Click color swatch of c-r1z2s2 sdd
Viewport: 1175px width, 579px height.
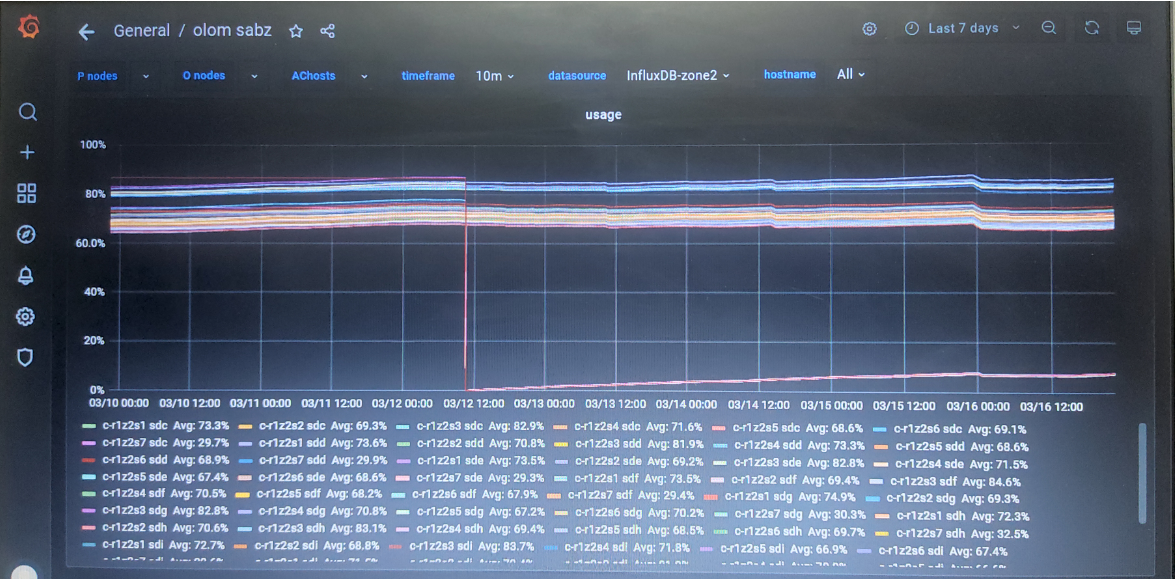(402, 443)
